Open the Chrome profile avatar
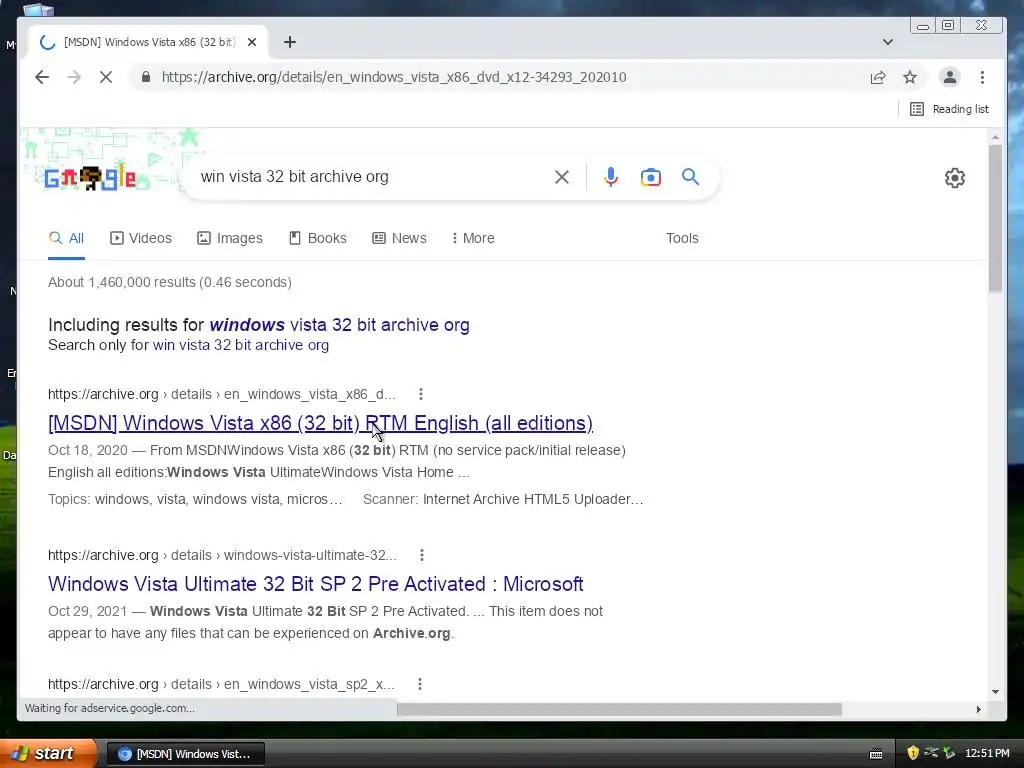The width and height of the screenshot is (1024, 768). [950, 77]
